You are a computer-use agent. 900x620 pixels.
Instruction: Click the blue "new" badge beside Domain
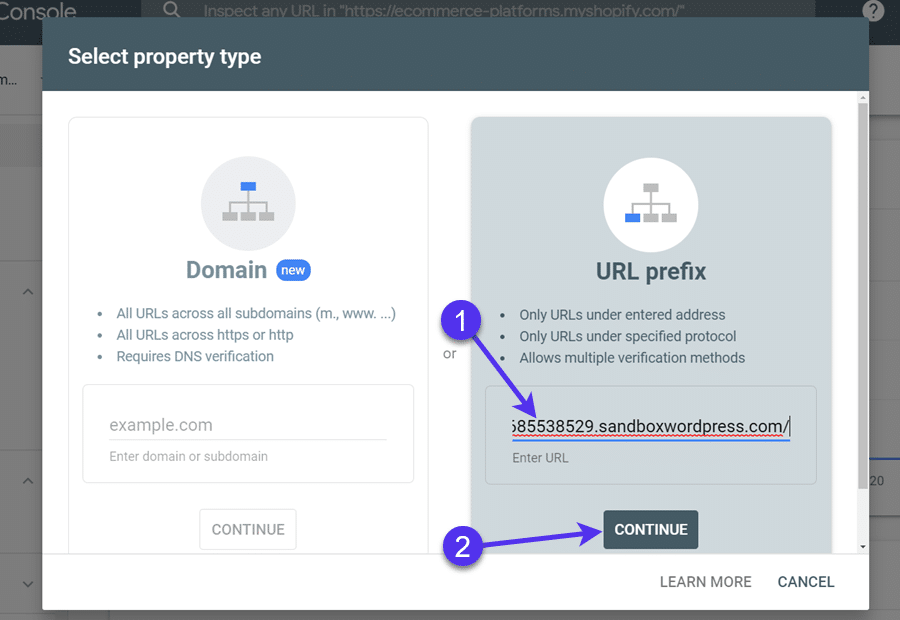click(293, 270)
